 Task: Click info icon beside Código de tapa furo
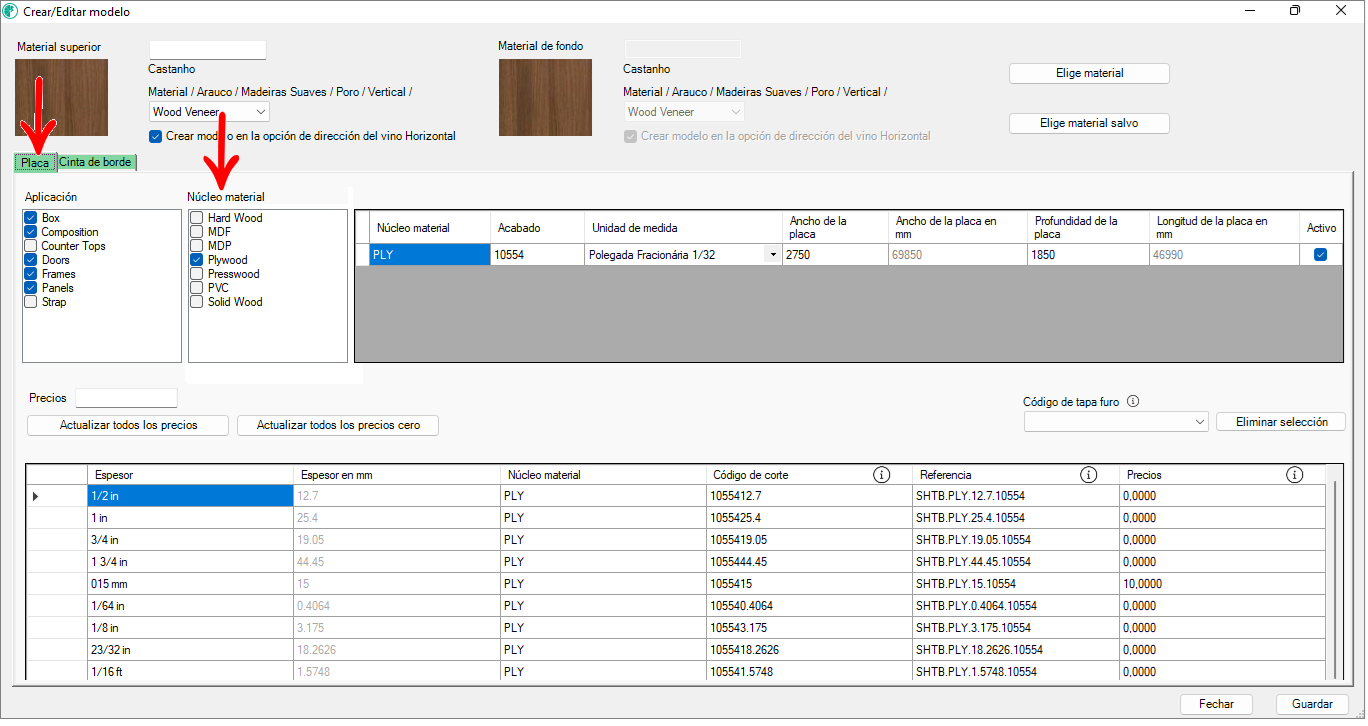tap(1133, 402)
